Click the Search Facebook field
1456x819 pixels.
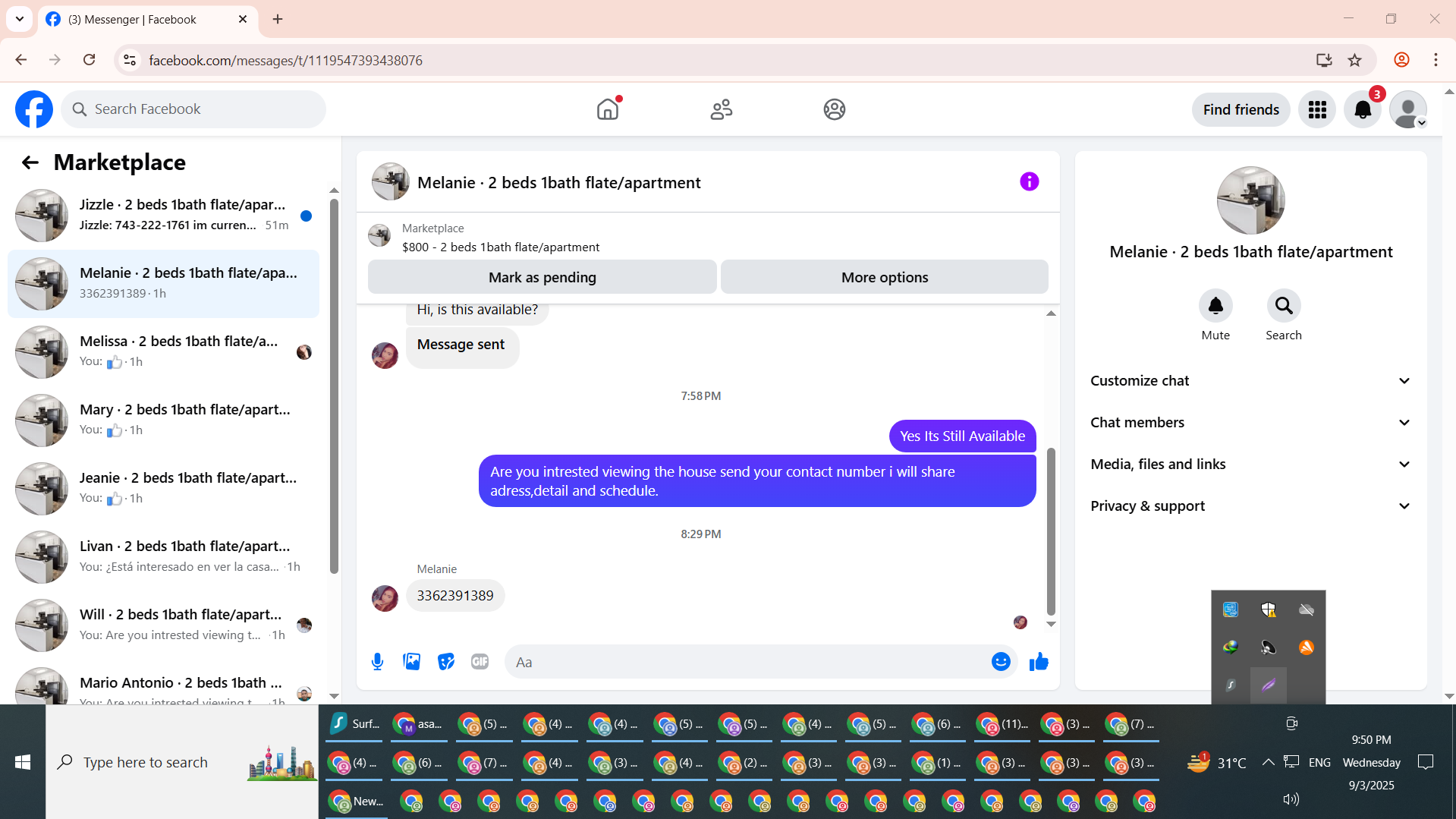pyautogui.click(x=193, y=109)
